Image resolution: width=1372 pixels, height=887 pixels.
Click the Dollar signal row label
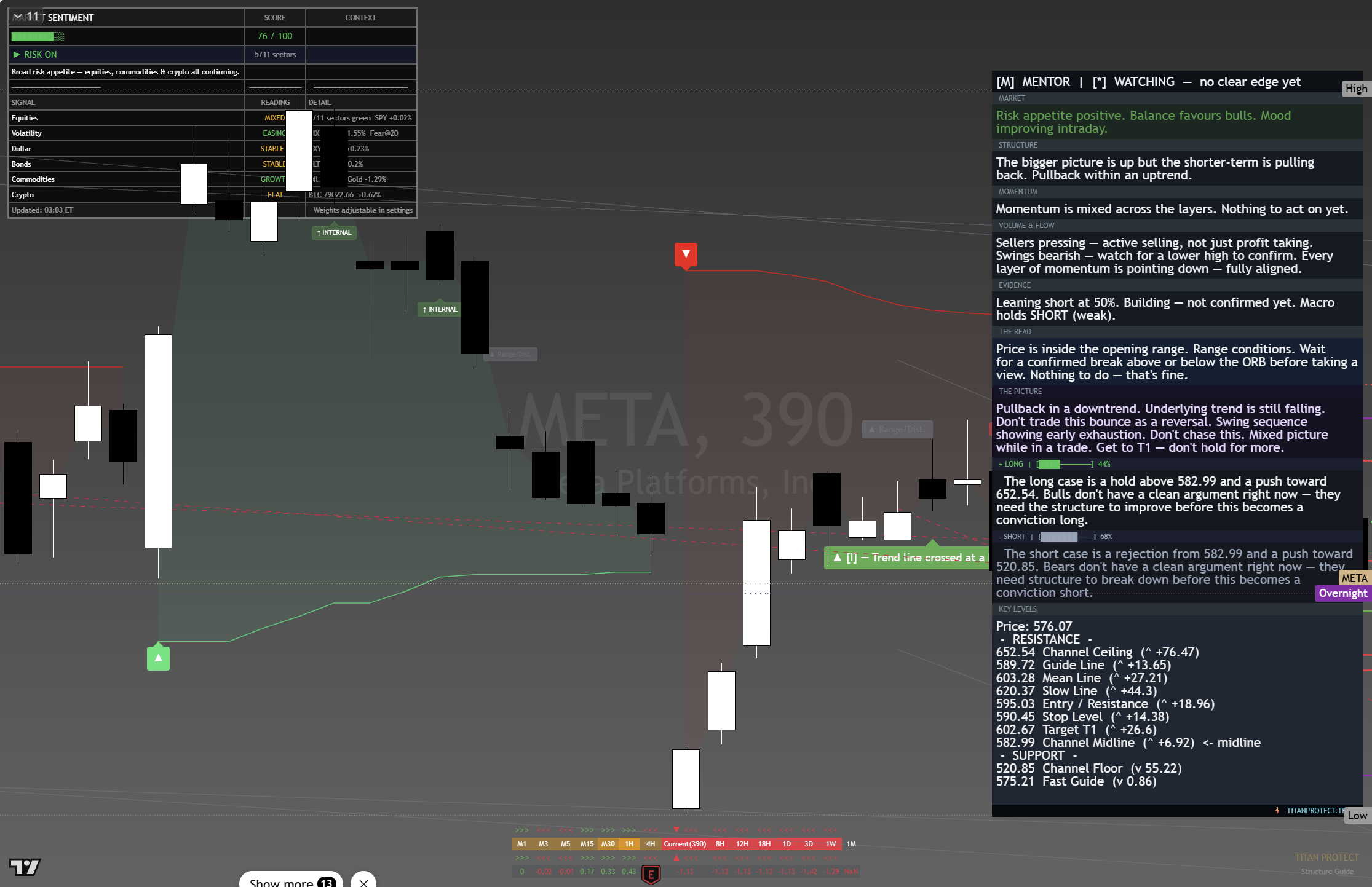point(21,148)
